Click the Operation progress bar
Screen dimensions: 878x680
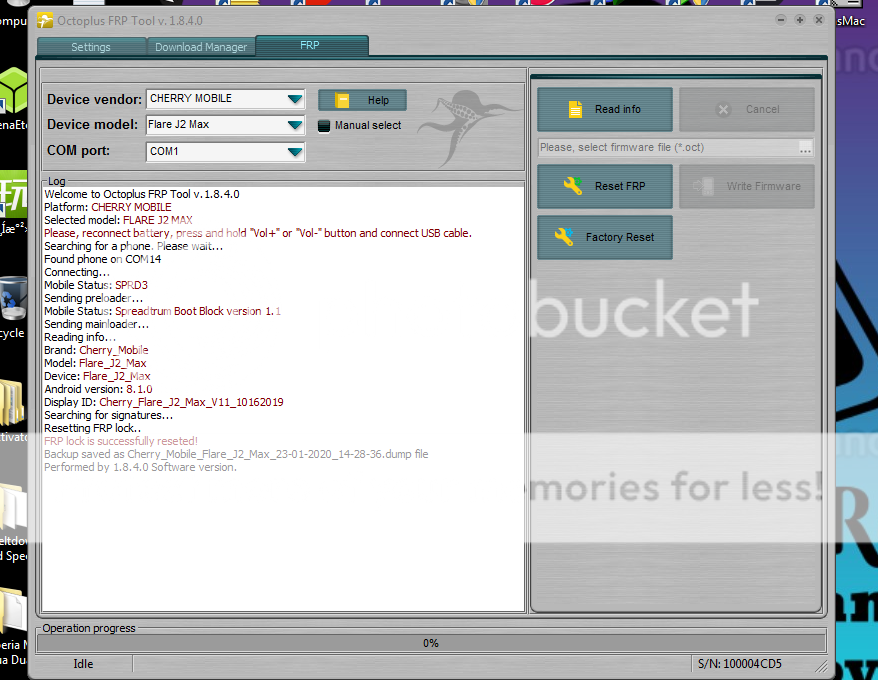(431, 643)
